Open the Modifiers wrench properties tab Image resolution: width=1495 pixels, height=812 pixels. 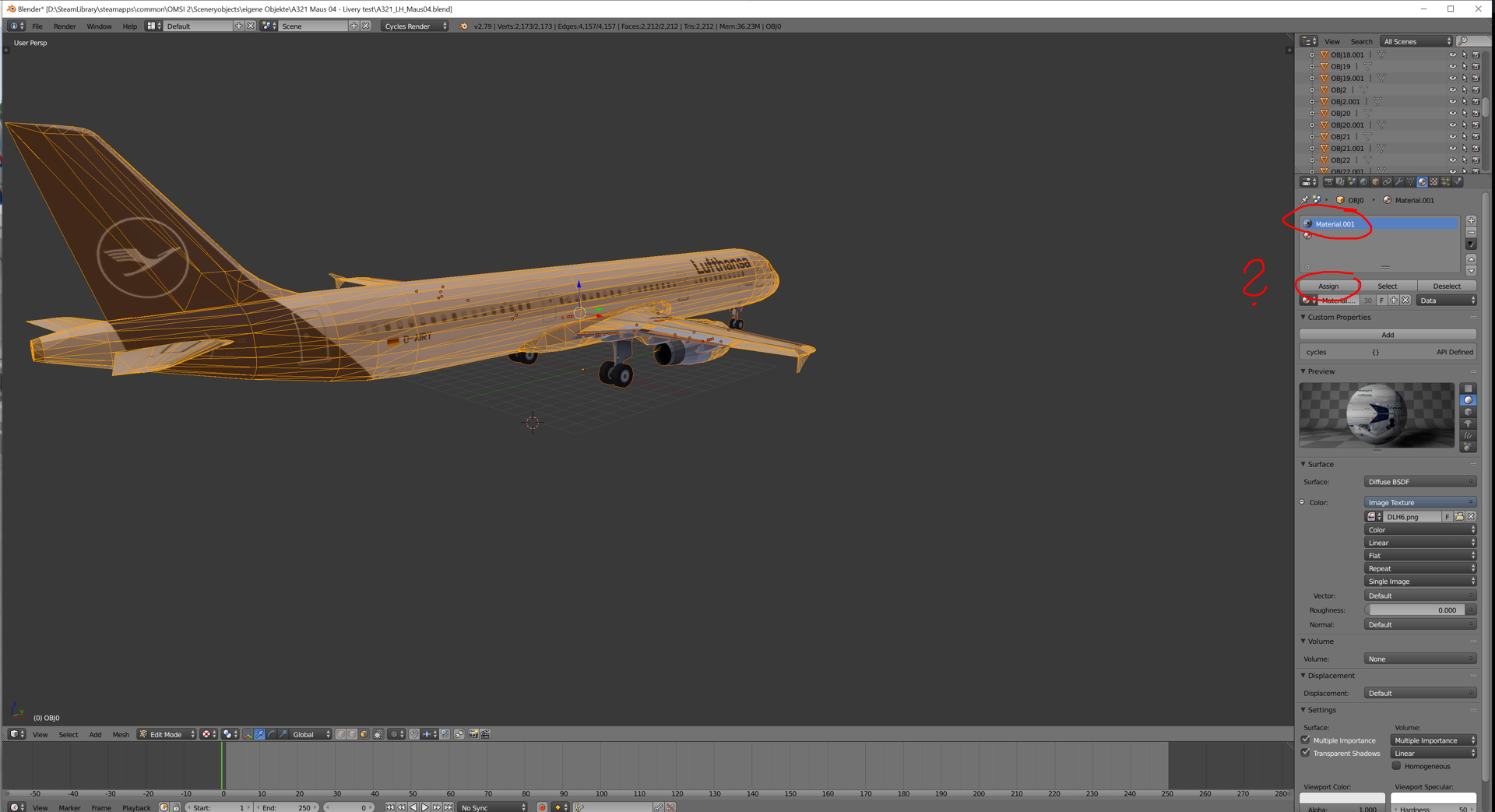[1399, 181]
